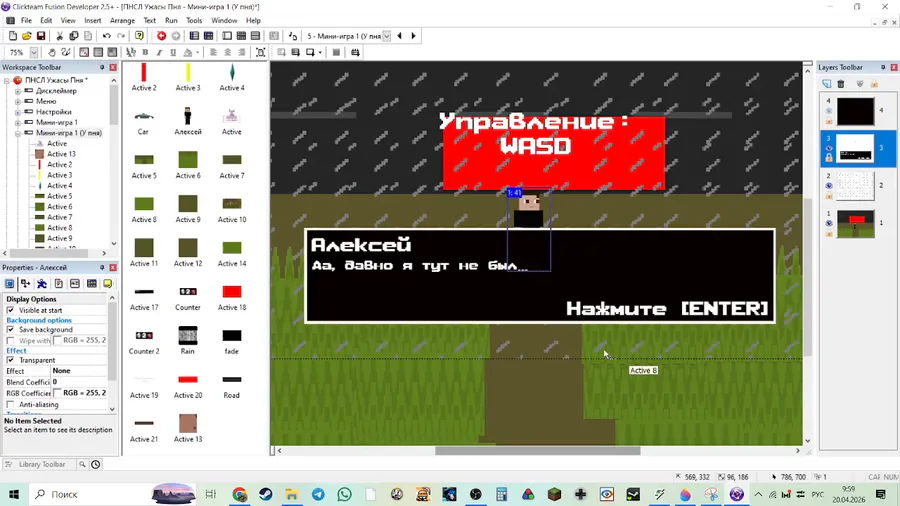
Task: Open the Insert menu
Action: pyautogui.click(x=92, y=20)
